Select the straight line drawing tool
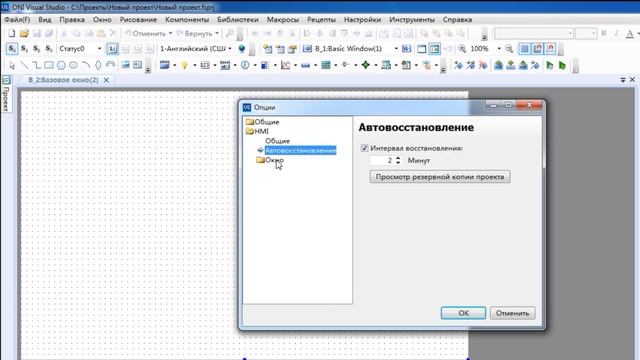 click(x=24, y=65)
